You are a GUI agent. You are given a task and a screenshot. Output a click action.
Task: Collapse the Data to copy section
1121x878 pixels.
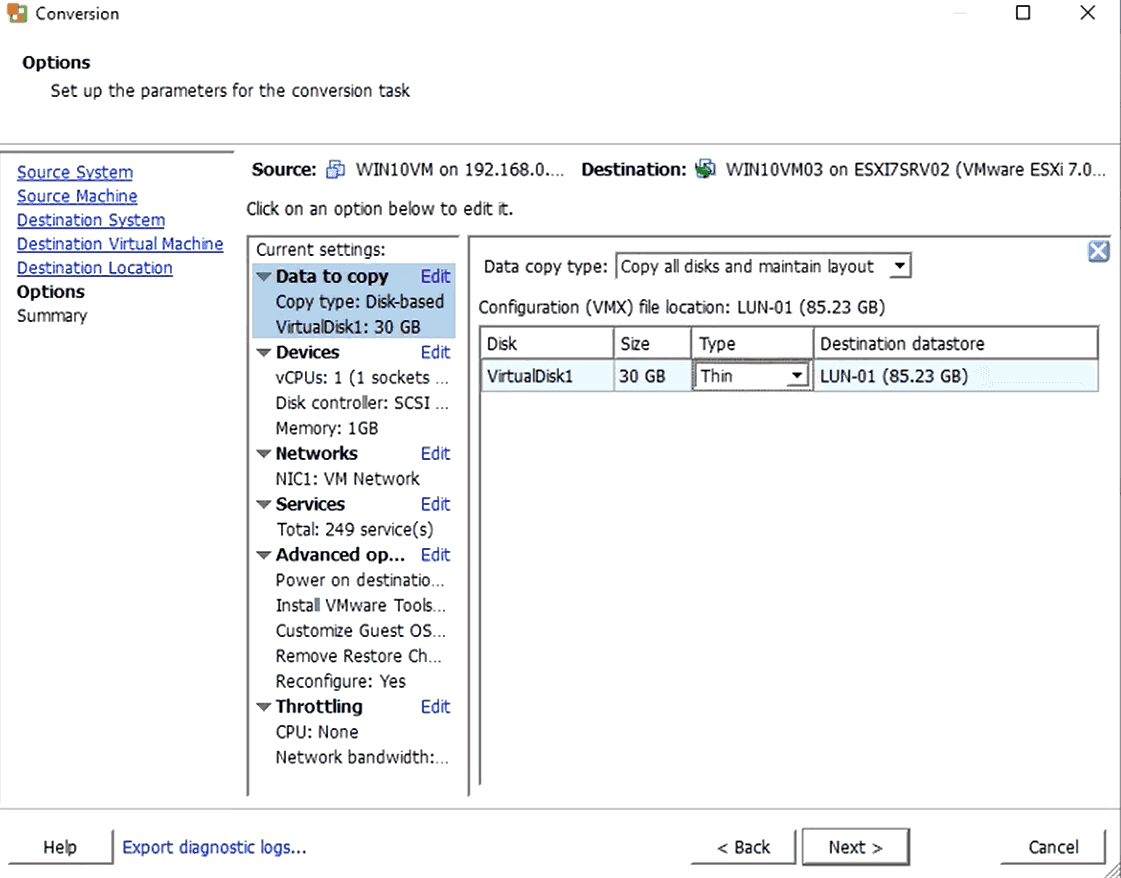(x=264, y=277)
